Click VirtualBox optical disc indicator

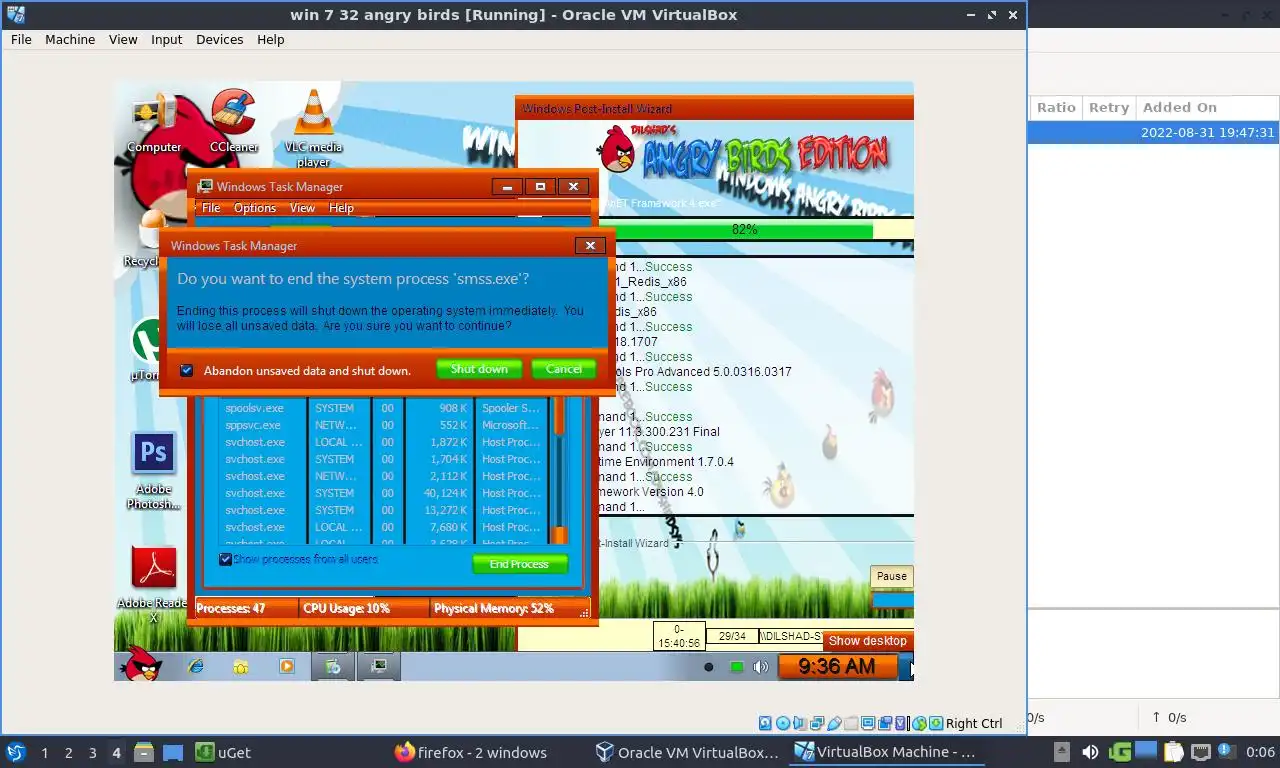click(x=783, y=723)
